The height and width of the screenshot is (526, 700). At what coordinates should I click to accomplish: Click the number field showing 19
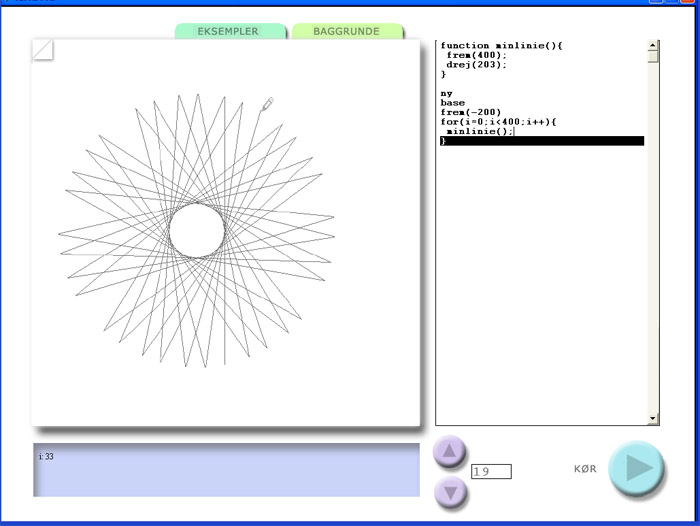click(490, 471)
